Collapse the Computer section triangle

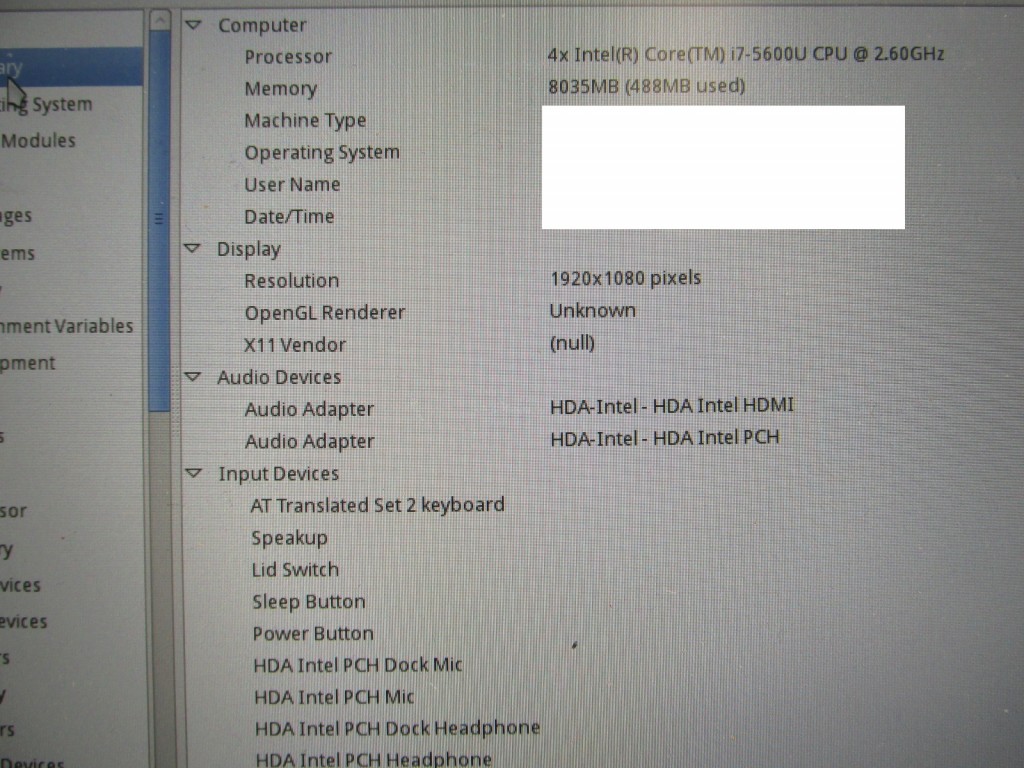point(193,25)
